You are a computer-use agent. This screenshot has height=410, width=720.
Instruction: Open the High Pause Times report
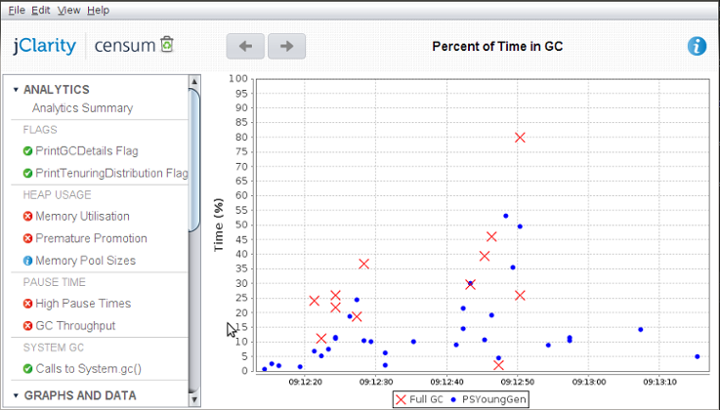tap(83, 303)
